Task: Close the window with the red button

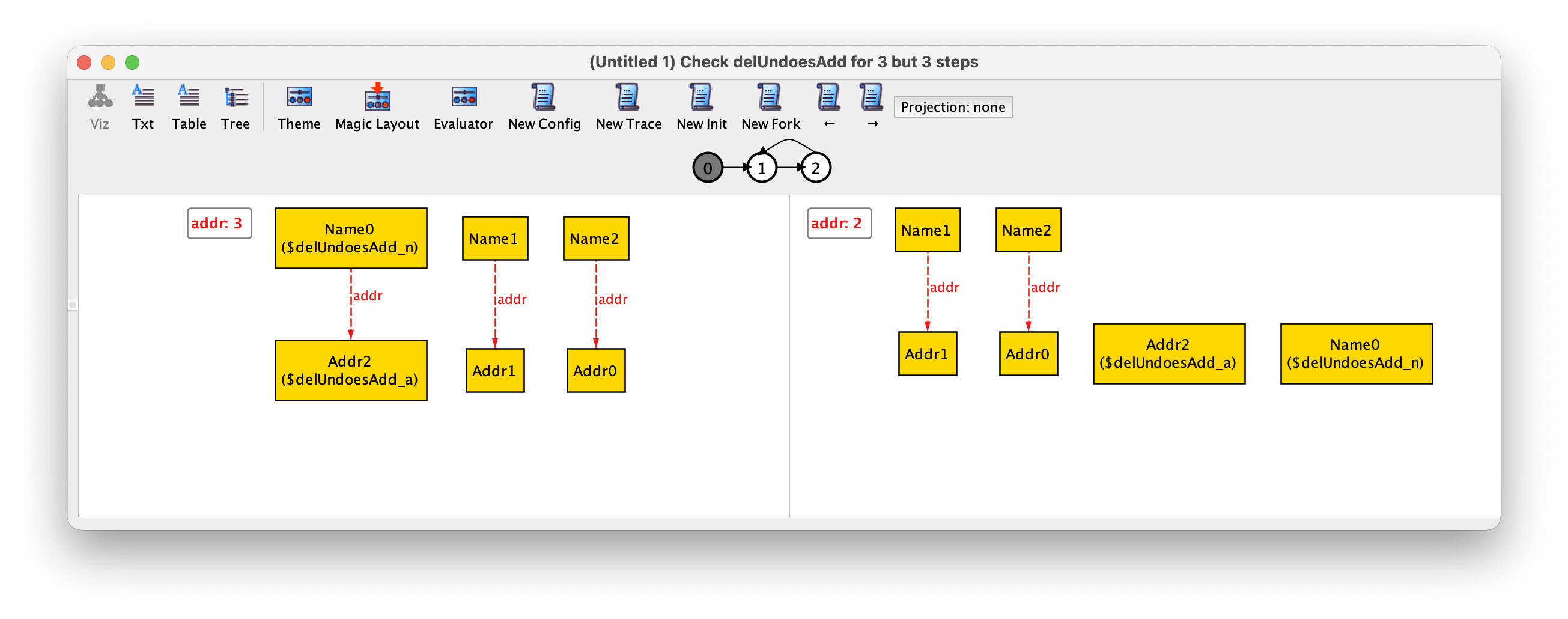Action: tap(84, 62)
